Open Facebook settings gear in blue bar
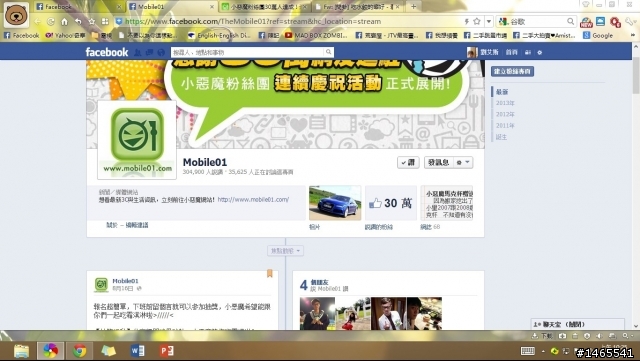 (540, 52)
